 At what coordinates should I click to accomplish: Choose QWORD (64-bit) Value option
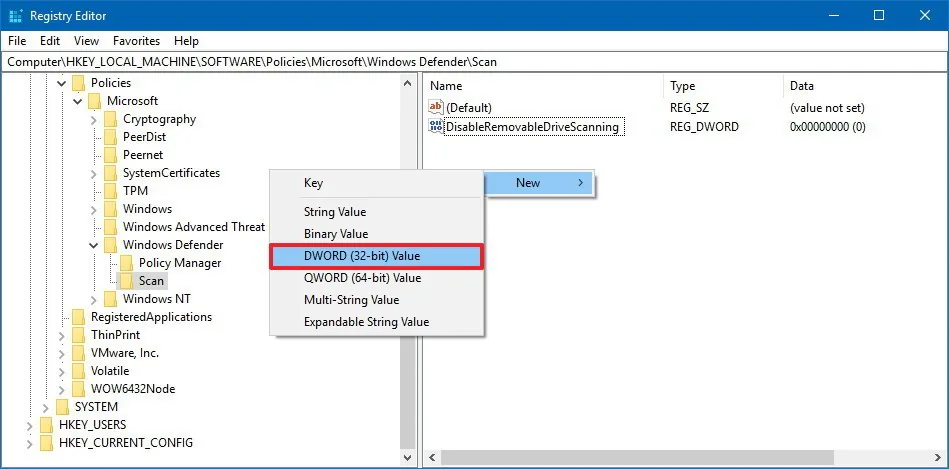376,278
